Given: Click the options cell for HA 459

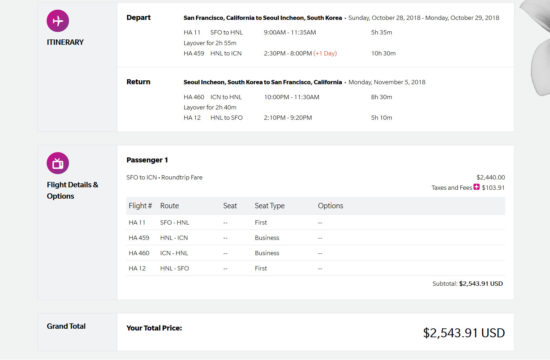Looking at the screenshot, I should (320, 238).
